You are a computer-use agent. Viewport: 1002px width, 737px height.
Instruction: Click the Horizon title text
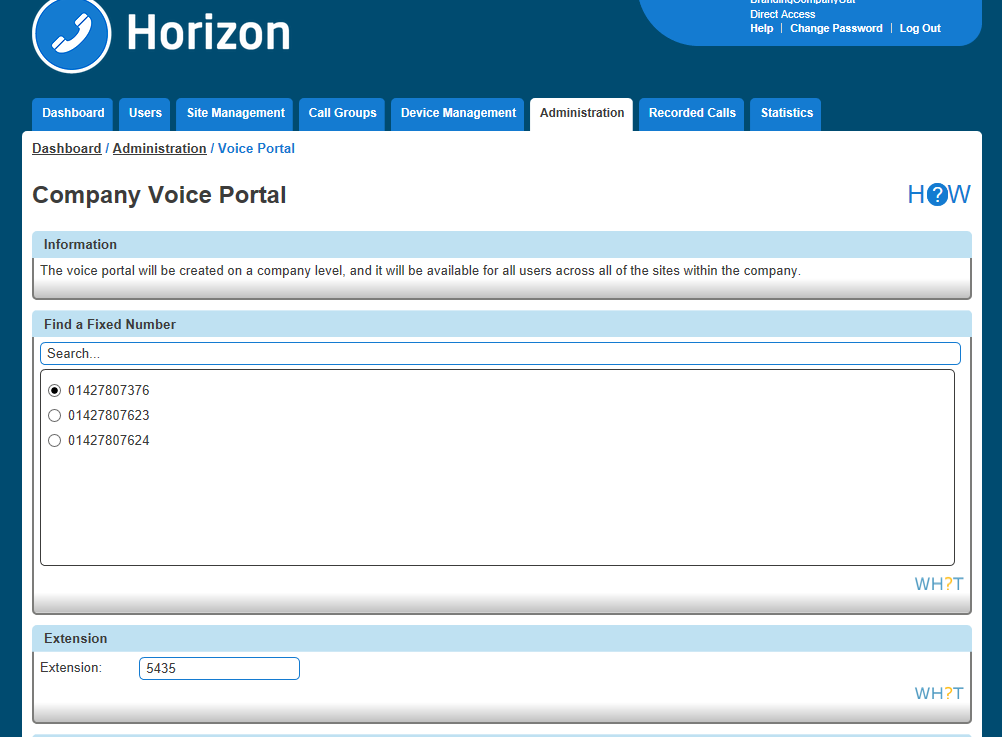[x=208, y=33]
